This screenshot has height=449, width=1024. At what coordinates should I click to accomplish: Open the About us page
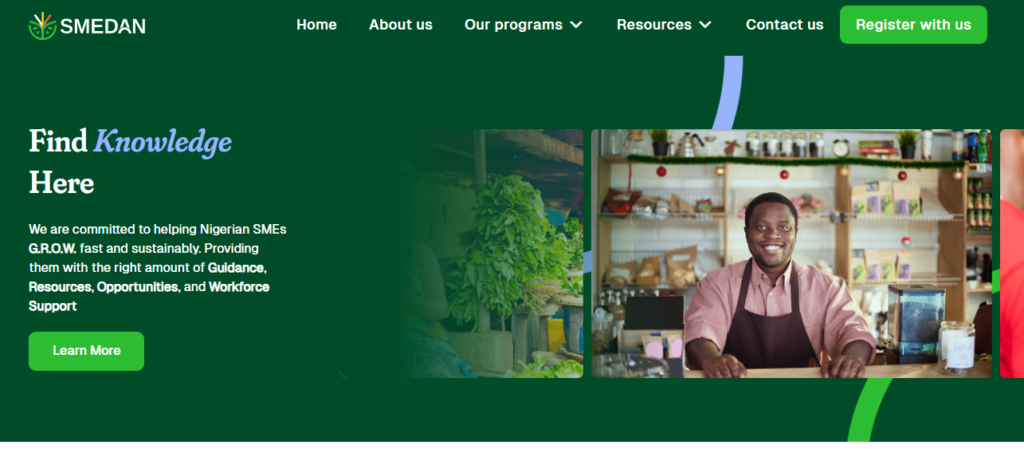400,25
